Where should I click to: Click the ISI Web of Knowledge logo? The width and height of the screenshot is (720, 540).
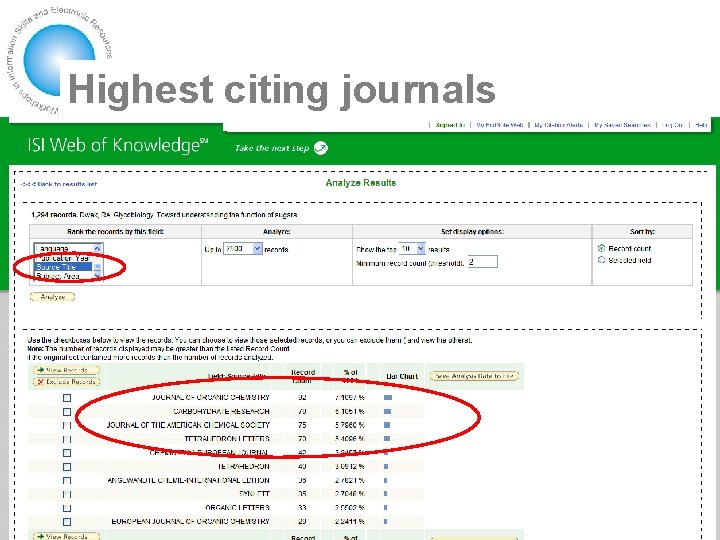tap(118, 145)
